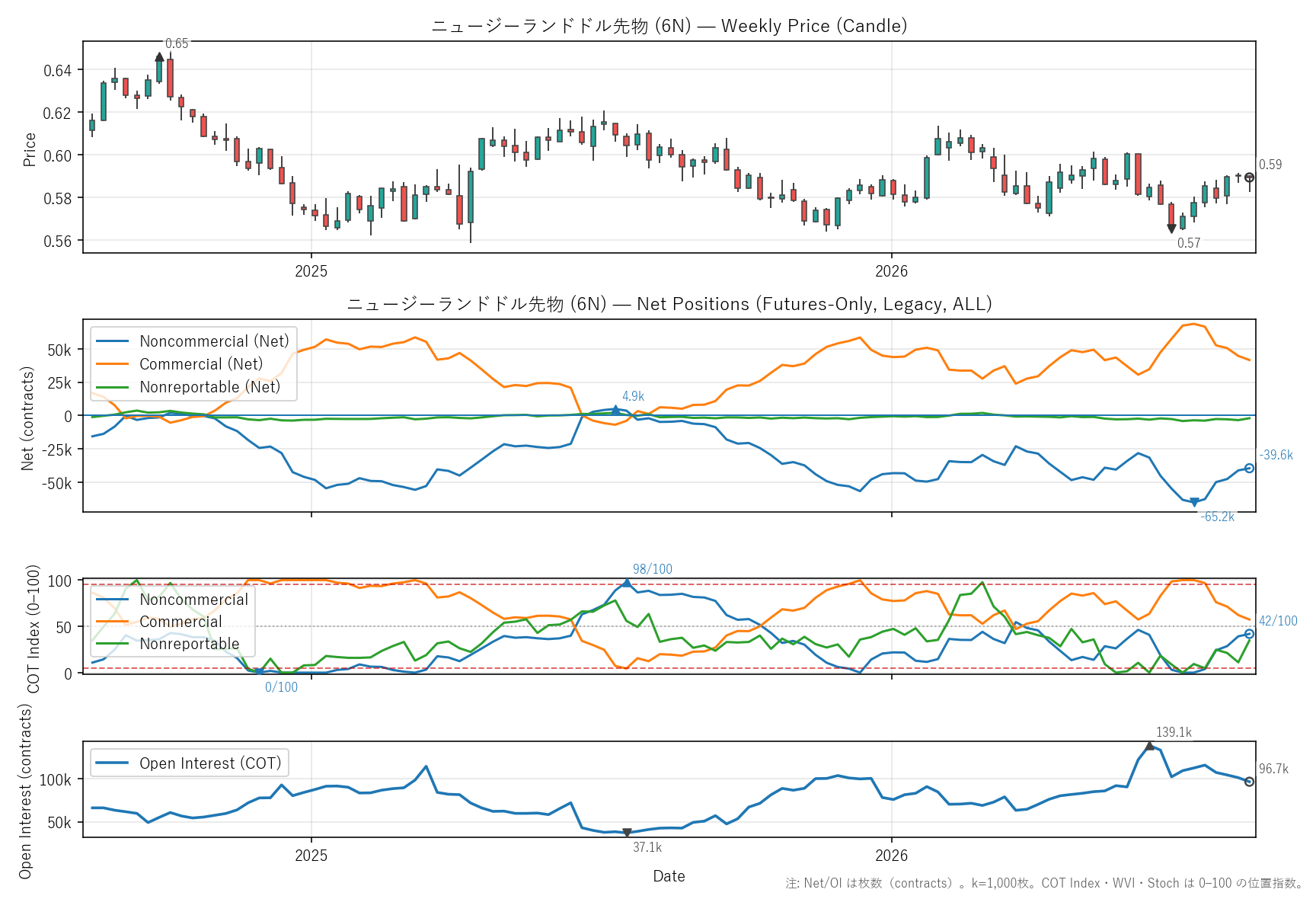This screenshot has width=1316, height=899.
Task: Click the 0.65 price peak triangle marker
Action: (159, 56)
